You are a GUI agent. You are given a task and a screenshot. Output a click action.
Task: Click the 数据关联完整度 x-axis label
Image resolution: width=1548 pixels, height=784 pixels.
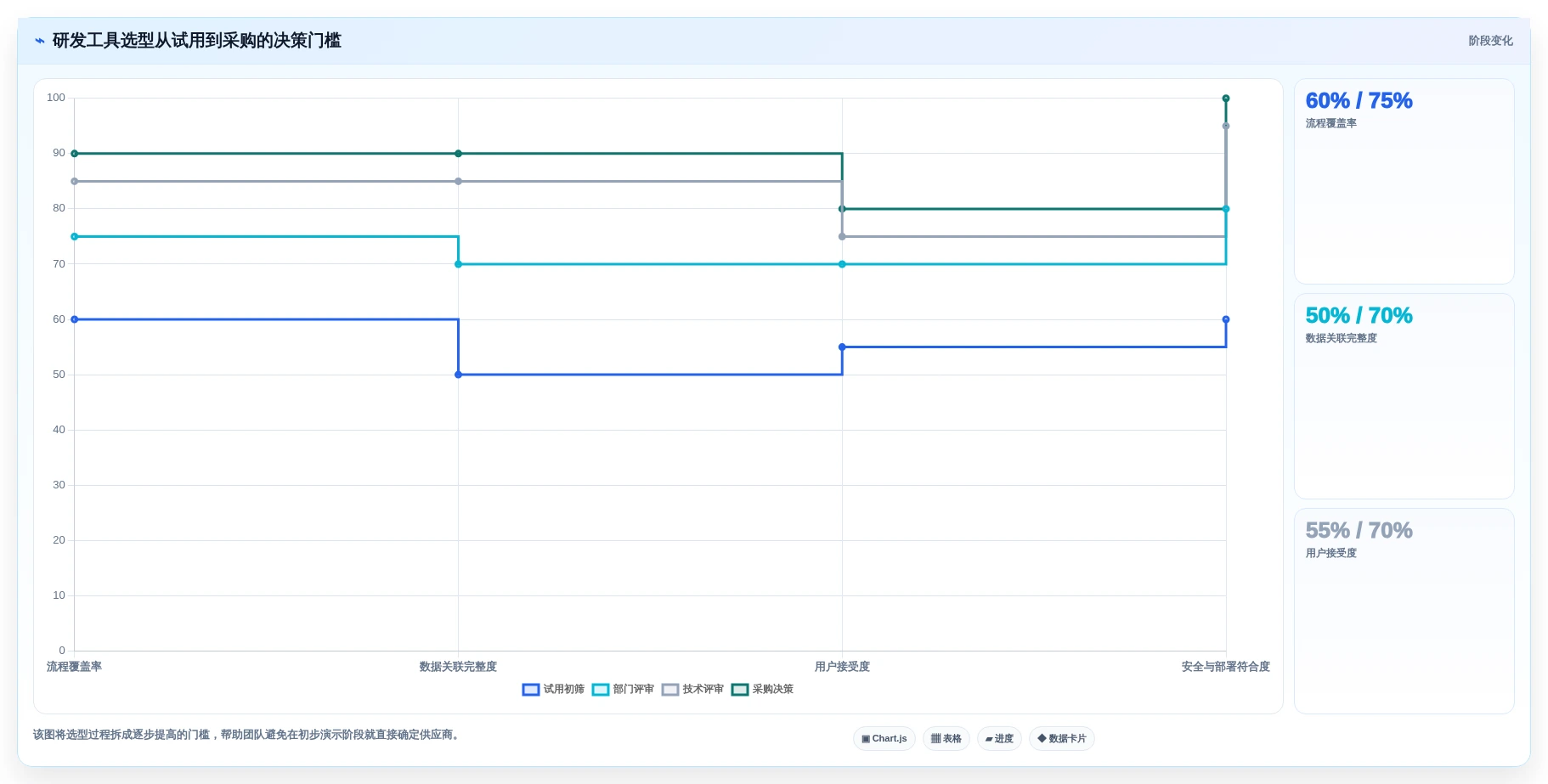click(458, 667)
